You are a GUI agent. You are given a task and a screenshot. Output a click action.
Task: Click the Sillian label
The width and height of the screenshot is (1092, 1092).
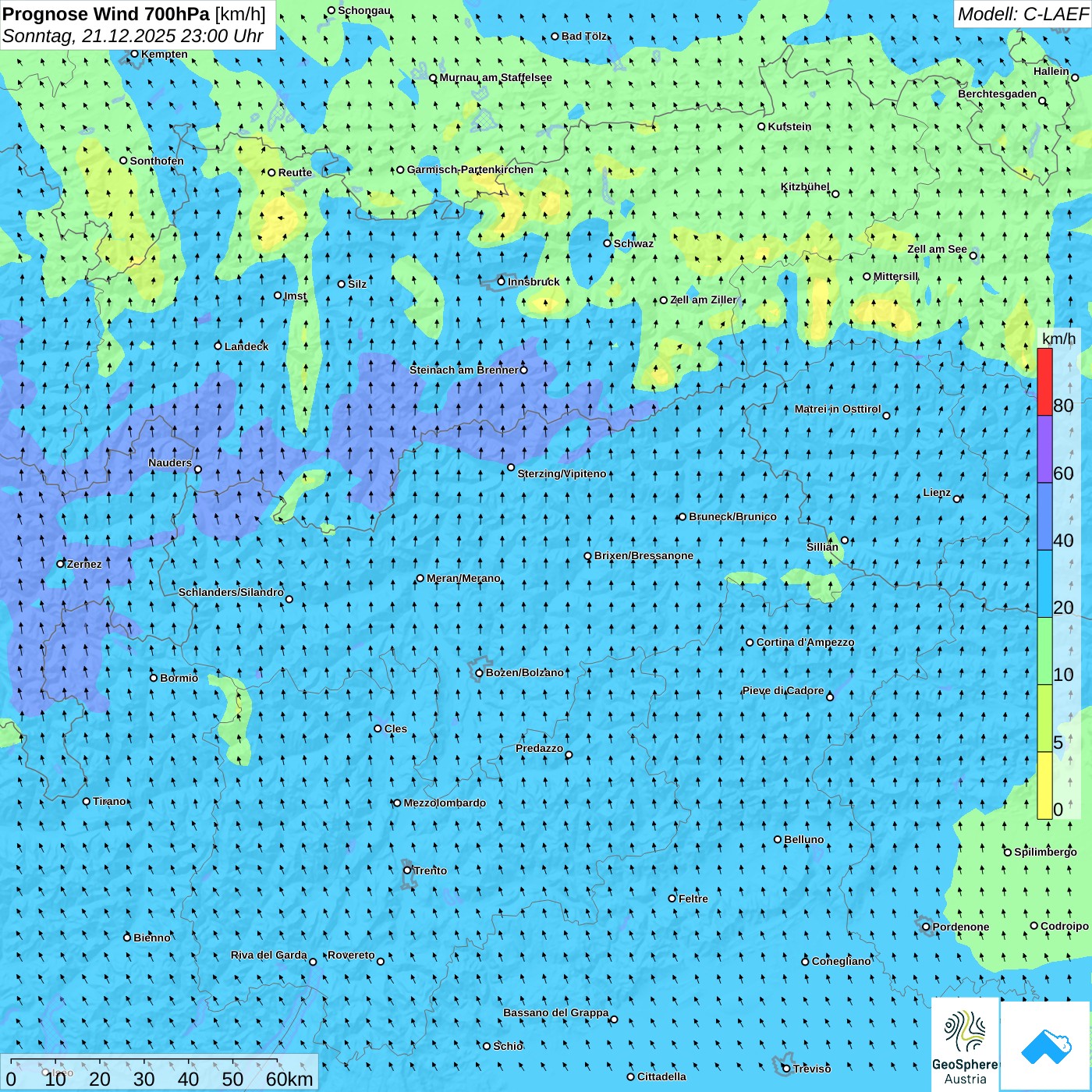(x=822, y=547)
